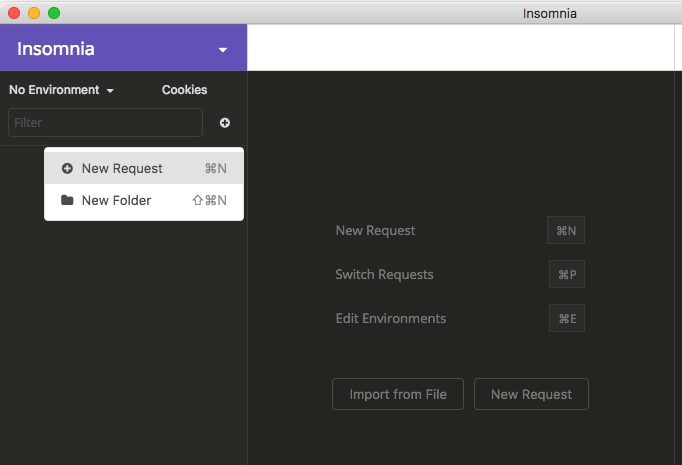This screenshot has width=682, height=465.
Task: Click the ⌘P shortcut key badge
Action: tap(566, 275)
